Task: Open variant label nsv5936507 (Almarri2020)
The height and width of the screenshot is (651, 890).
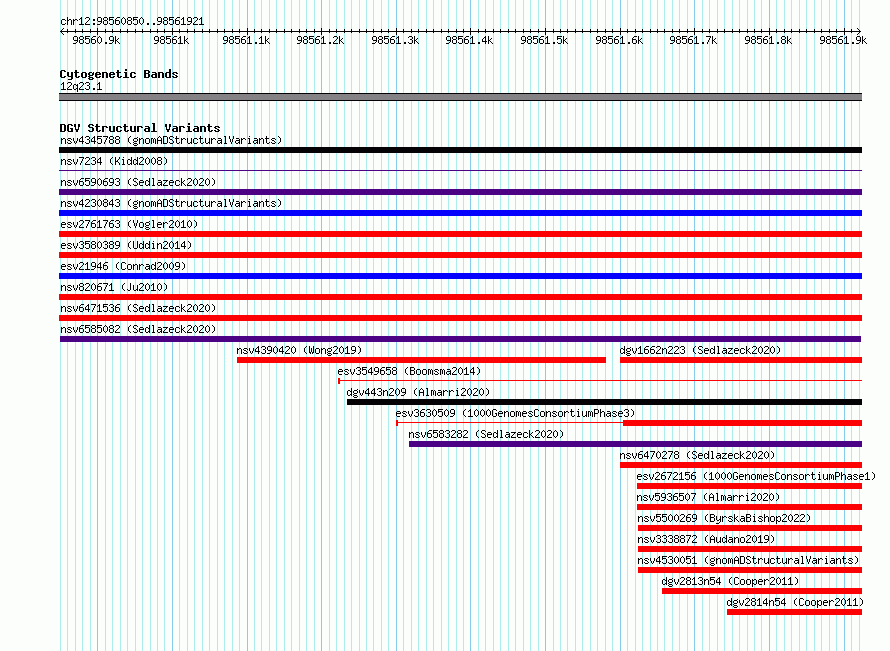Action: 708,497
